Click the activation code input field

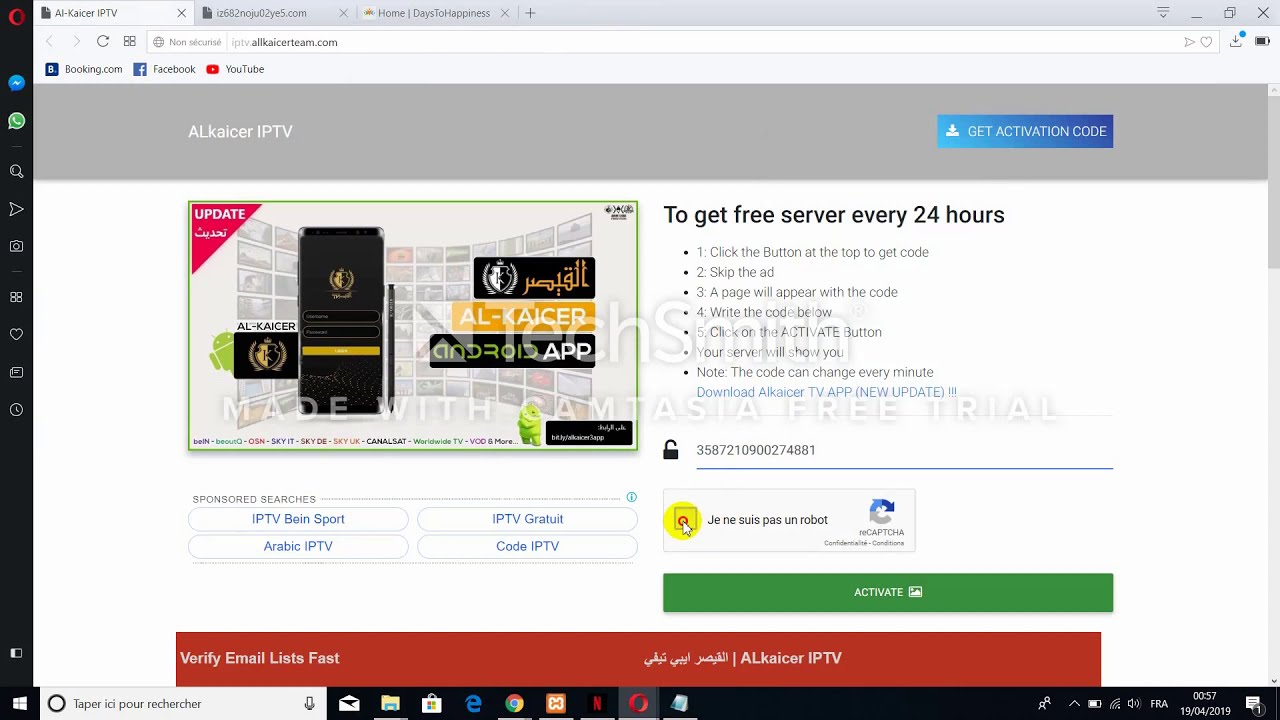pyautogui.click(x=904, y=450)
